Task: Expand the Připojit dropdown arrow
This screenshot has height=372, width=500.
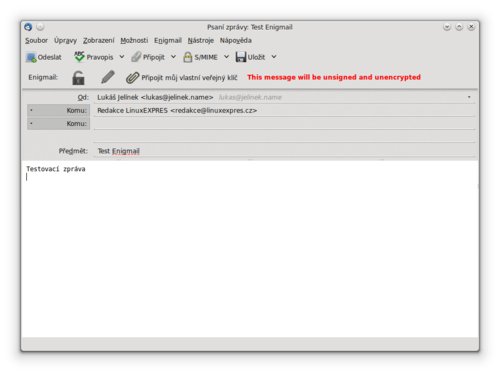Action: pos(173,57)
